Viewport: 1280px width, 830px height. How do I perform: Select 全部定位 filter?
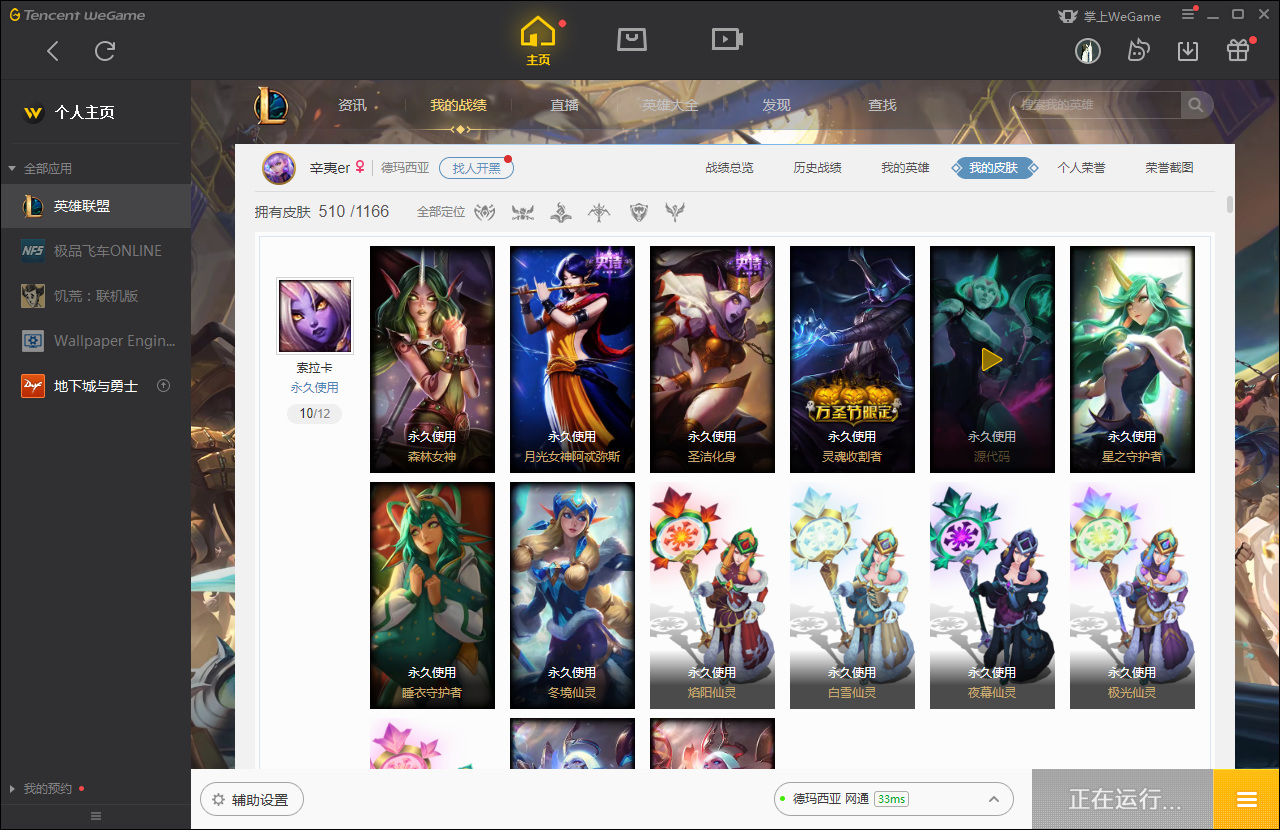click(441, 212)
